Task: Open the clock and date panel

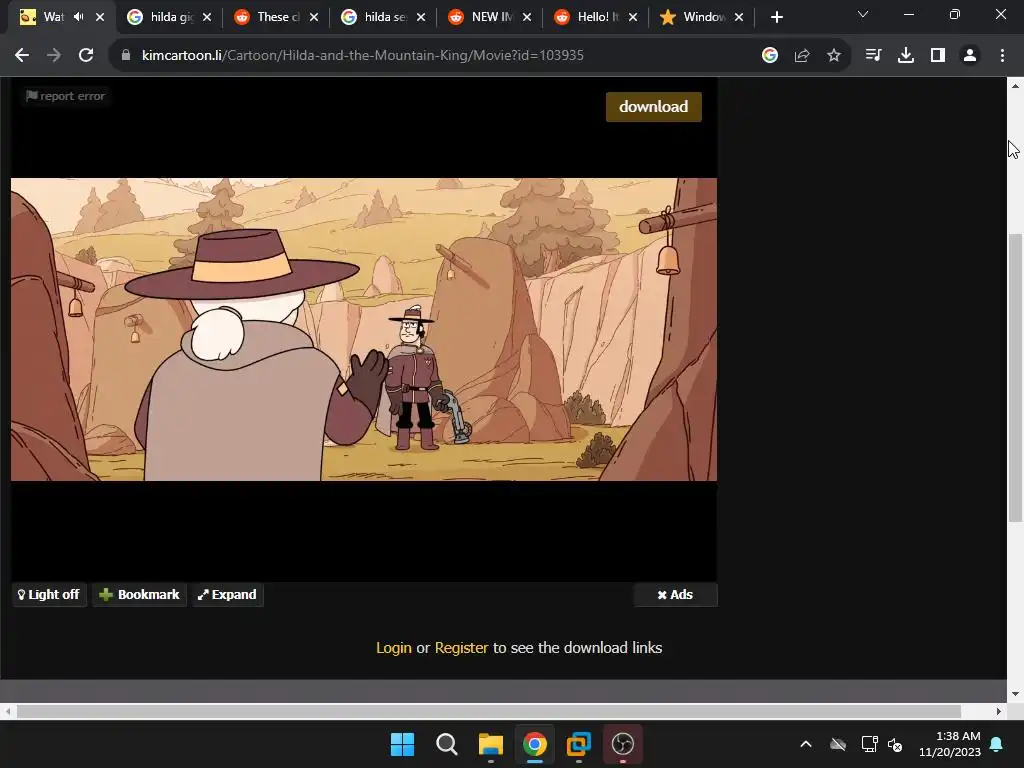Action: [x=950, y=744]
